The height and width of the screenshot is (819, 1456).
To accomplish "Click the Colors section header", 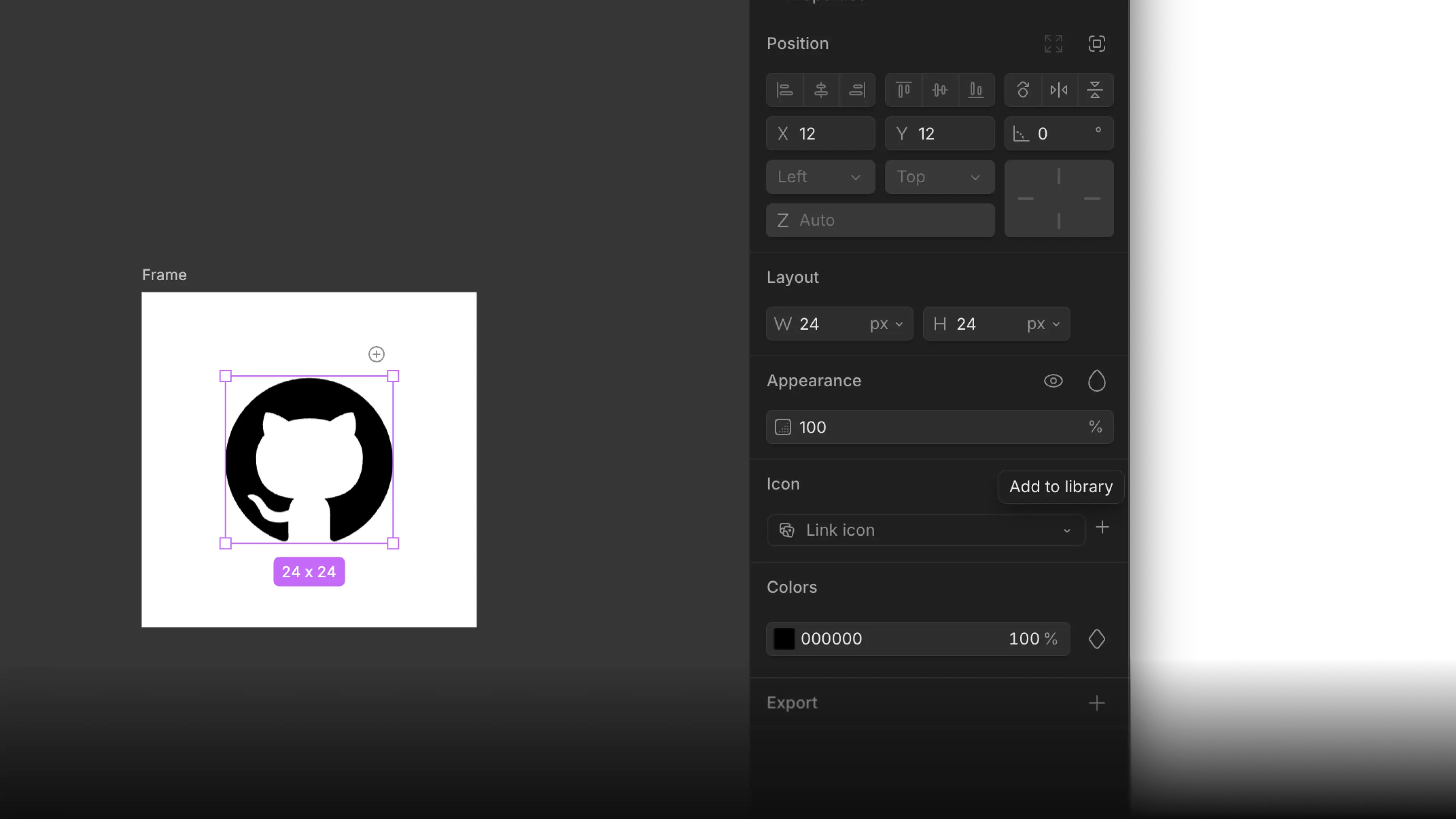I will (x=792, y=587).
